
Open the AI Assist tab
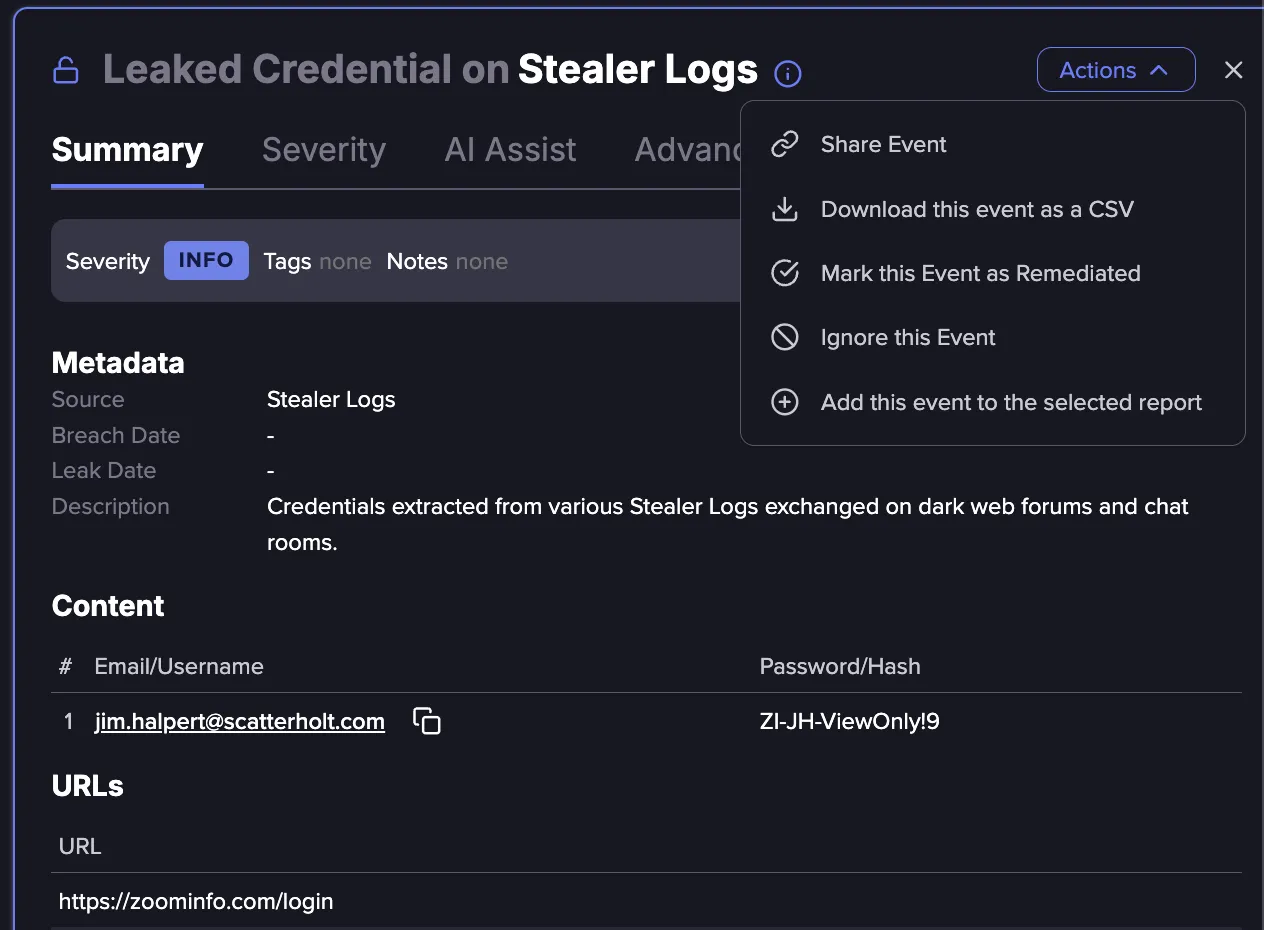pyautogui.click(x=510, y=150)
